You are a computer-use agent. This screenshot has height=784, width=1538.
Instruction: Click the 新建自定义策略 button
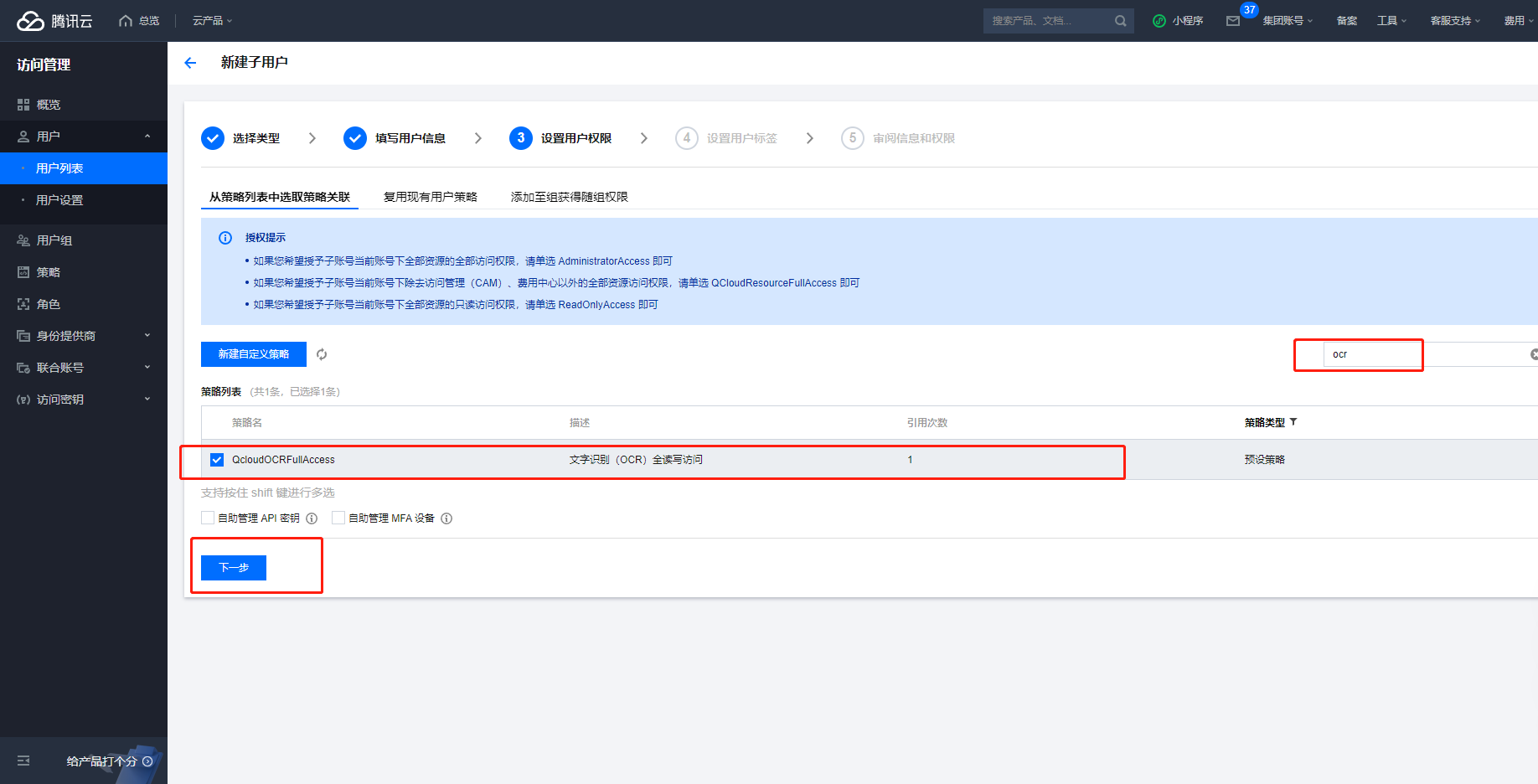click(x=254, y=354)
